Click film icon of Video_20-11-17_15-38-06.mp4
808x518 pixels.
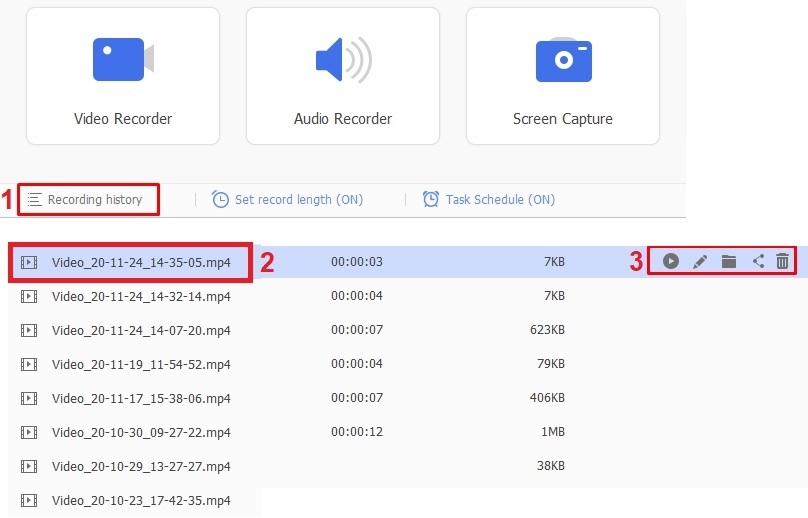click(x=29, y=398)
